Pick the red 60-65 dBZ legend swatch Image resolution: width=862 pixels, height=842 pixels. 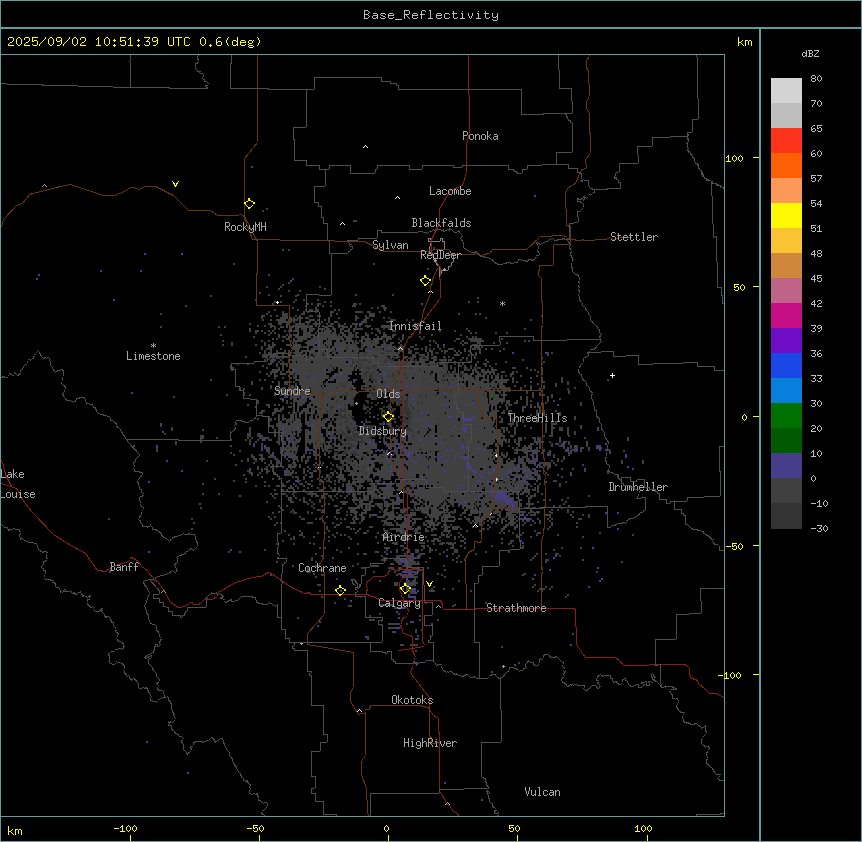tap(786, 141)
